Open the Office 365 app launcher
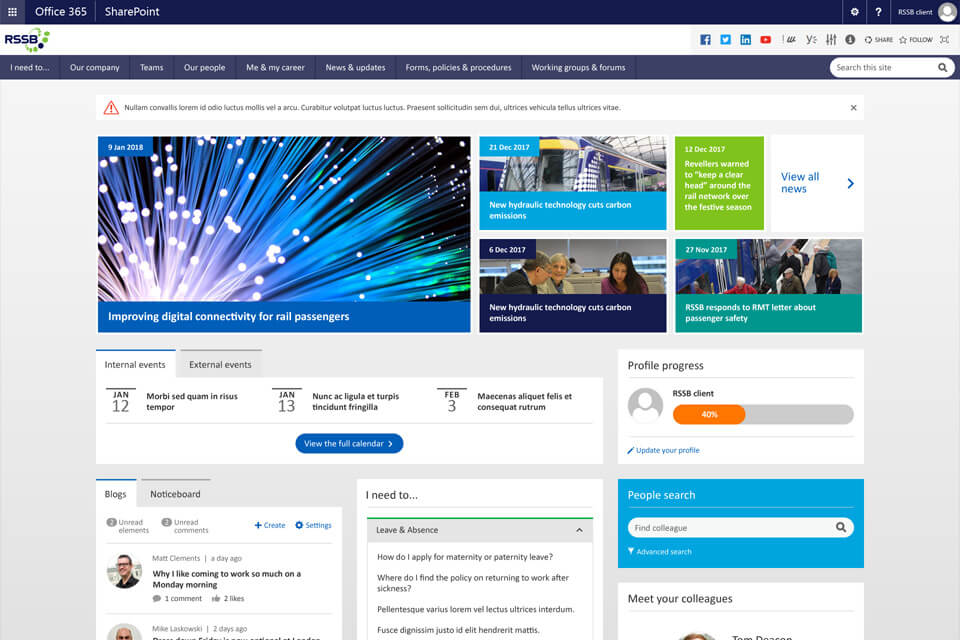Viewport: 960px width, 640px height. coord(12,12)
